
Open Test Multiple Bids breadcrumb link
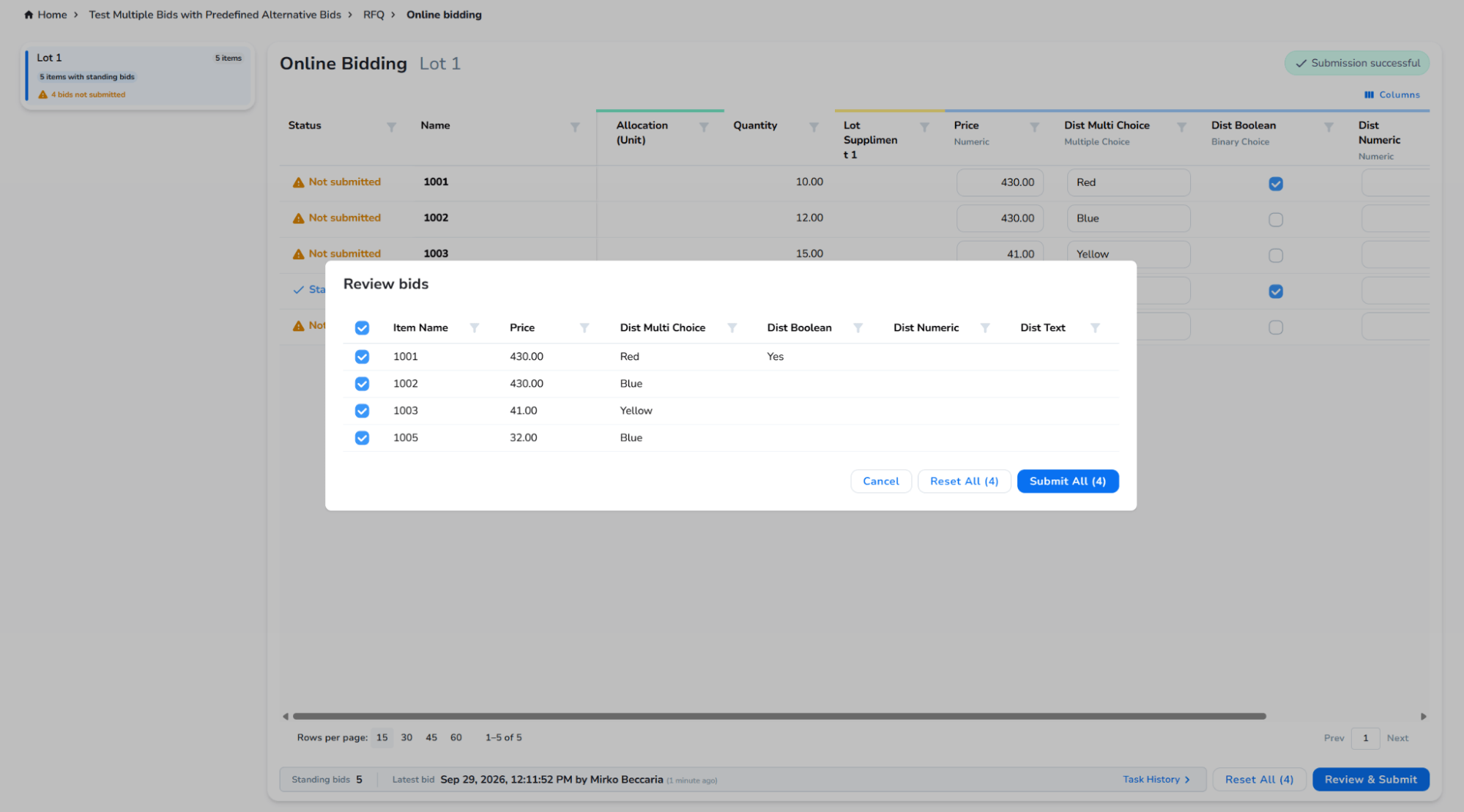tap(215, 15)
